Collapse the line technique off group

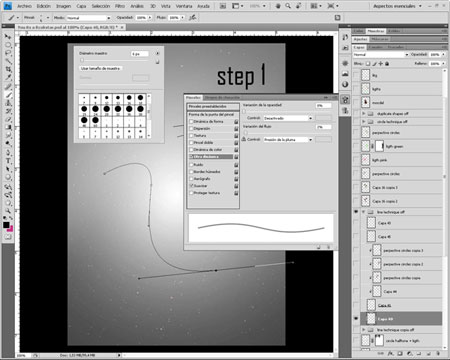tap(364, 212)
